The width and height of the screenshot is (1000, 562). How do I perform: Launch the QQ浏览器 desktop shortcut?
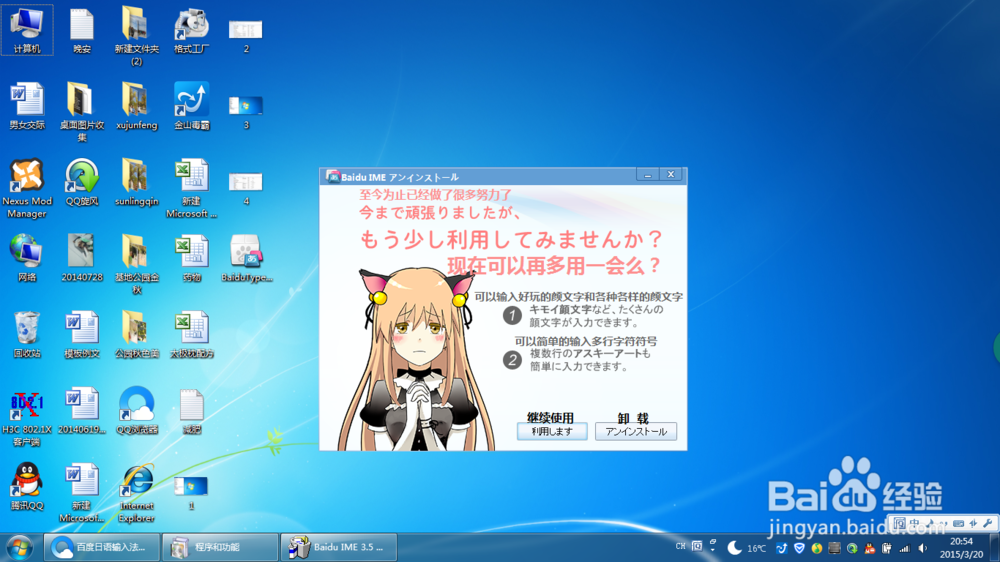136,411
